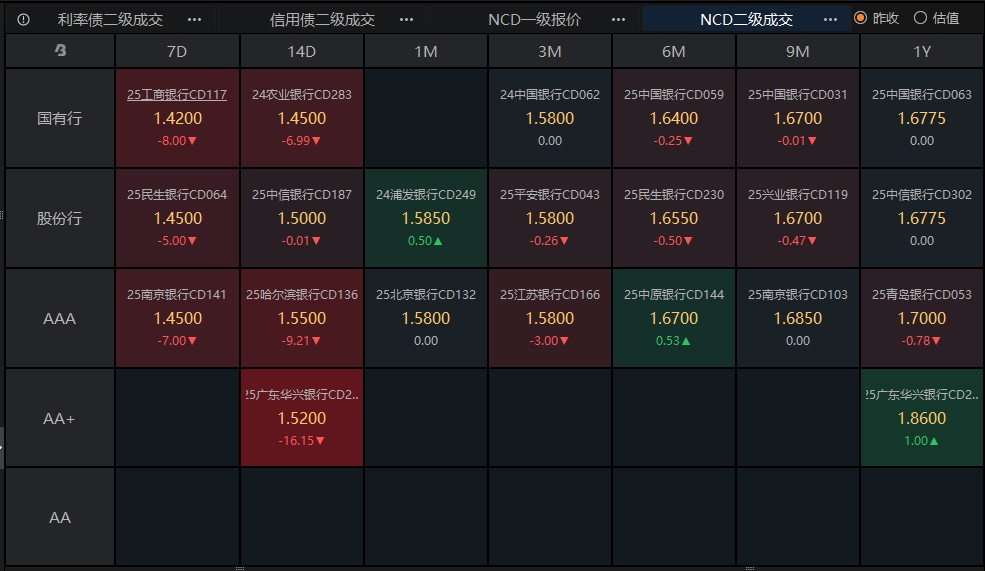Click the 25青岛银行CD053 cell
Viewport: 985px width, 571px height.
922,318
